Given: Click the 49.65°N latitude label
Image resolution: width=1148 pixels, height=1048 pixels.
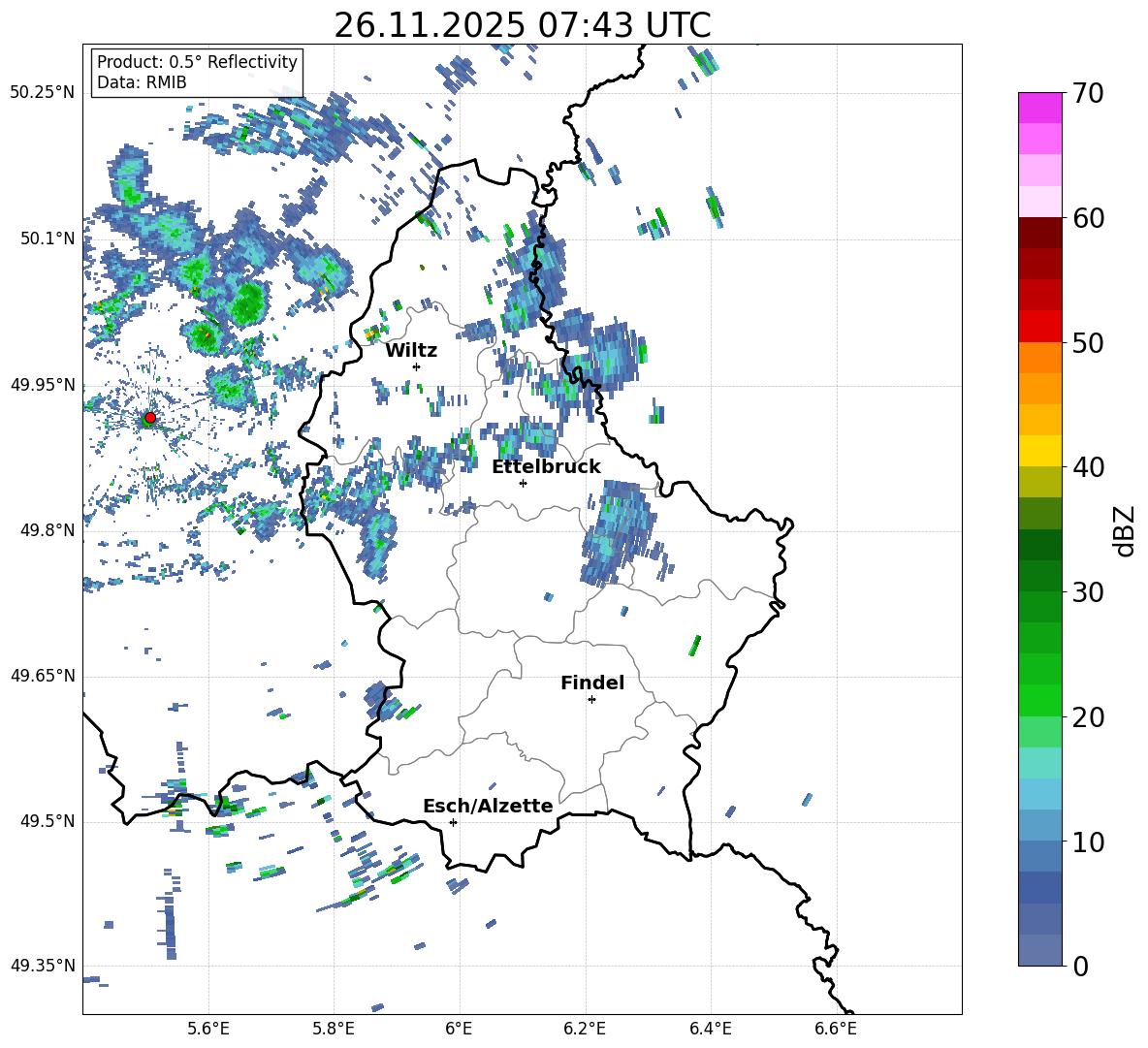Looking at the screenshot, I should pos(43,675).
